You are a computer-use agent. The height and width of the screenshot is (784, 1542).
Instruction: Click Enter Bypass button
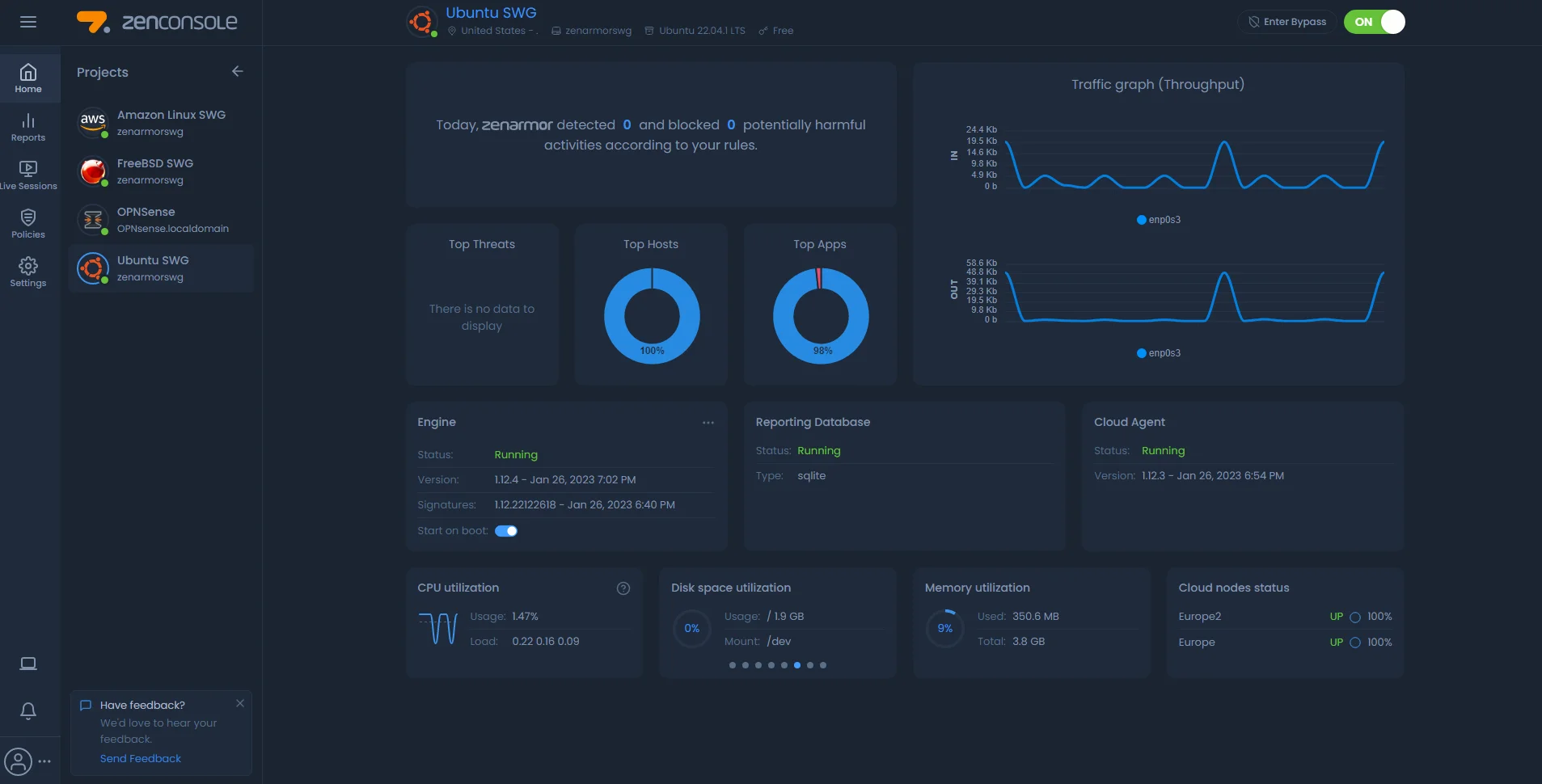click(x=1287, y=22)
